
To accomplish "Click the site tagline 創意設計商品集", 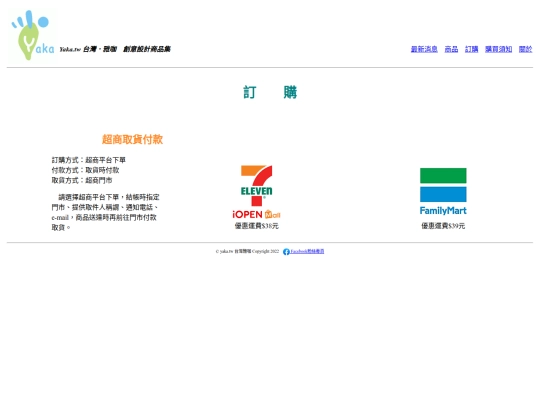I will point(147,49).
